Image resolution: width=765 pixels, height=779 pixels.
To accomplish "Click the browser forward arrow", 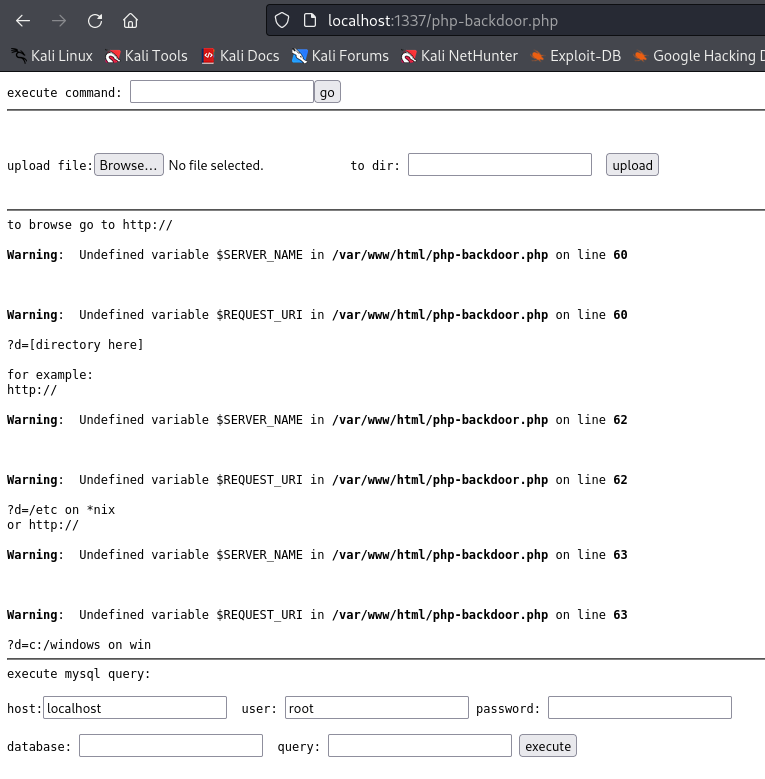I will [x=59, y=20].
